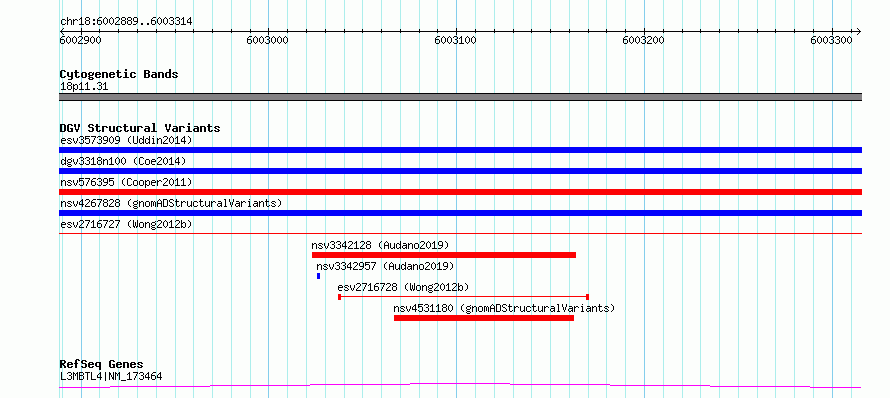890x398 pixels.
Task: Select the esv2716728 thin red span line
Action: pyautogui.click(x=463, y=296)
